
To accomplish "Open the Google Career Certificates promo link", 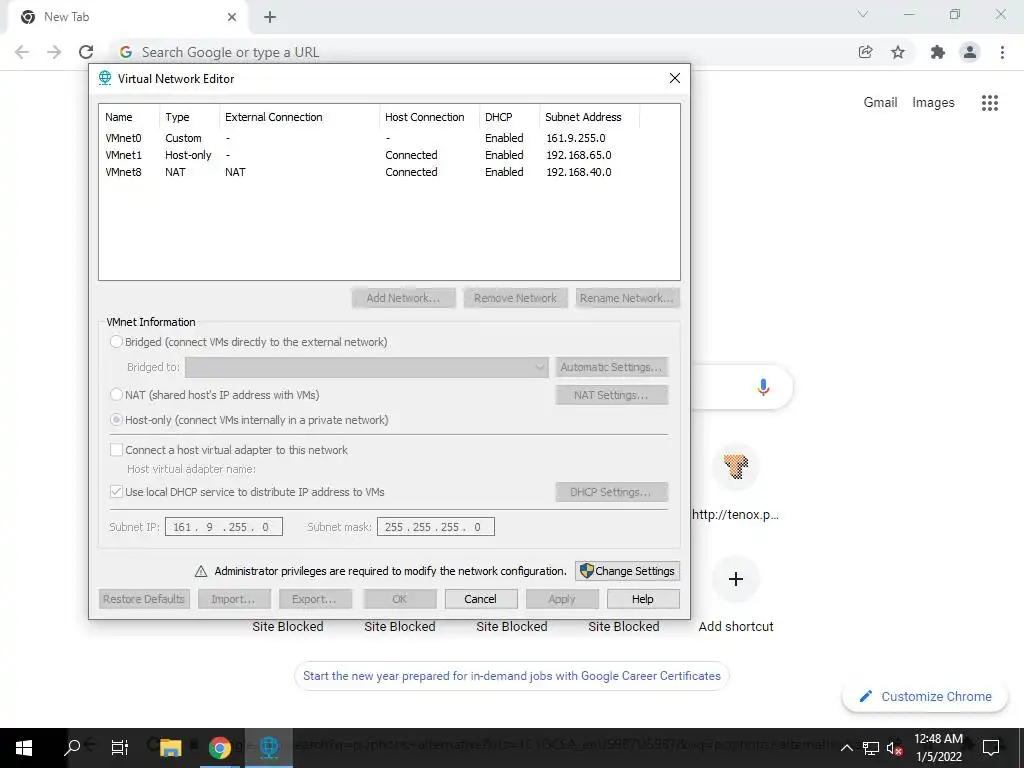I will pos(511,676).
